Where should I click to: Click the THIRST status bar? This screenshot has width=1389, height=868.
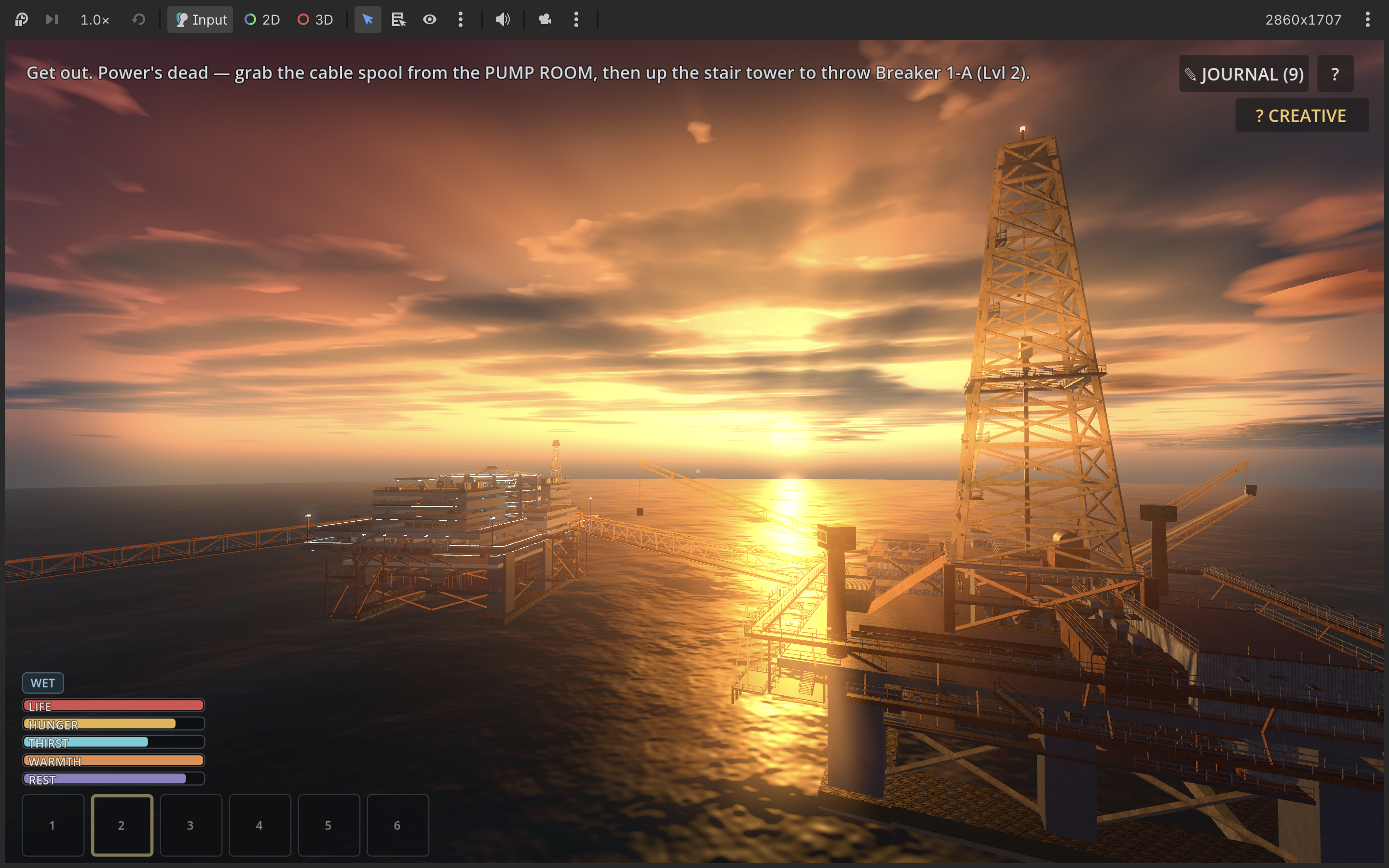tap(114, 742)
